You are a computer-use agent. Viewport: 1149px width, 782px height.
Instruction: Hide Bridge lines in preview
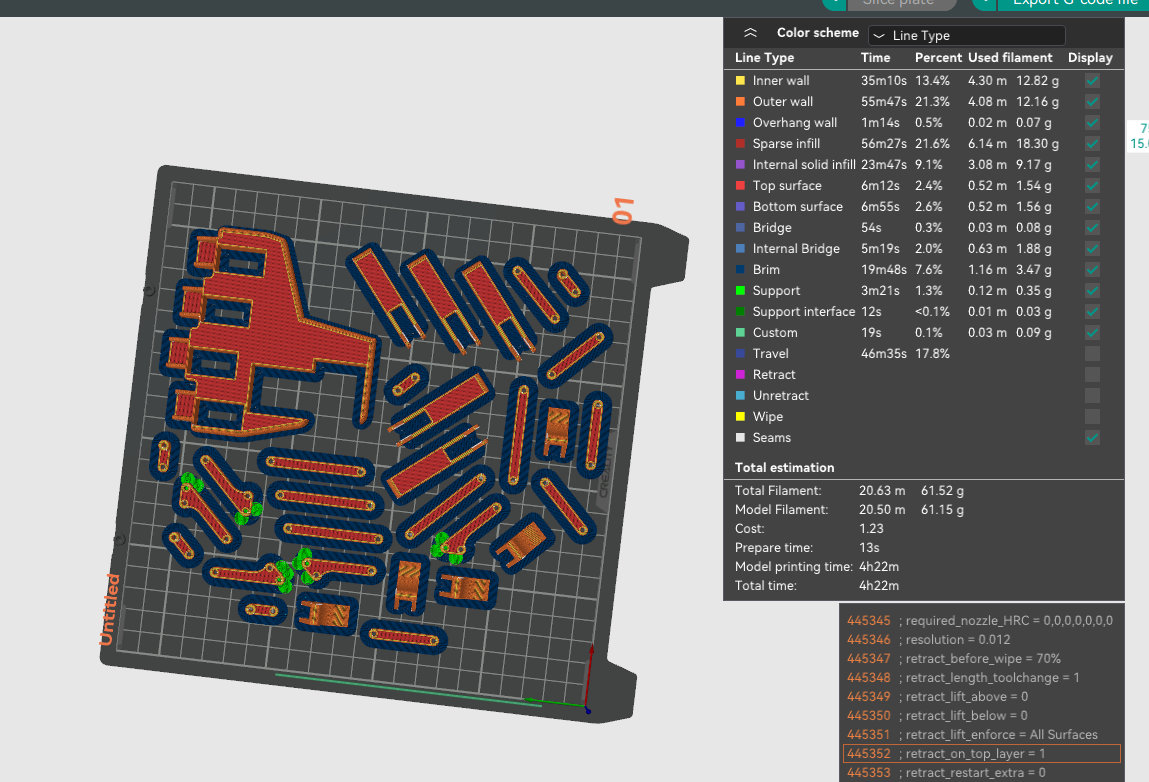(x=1092, y=228)
